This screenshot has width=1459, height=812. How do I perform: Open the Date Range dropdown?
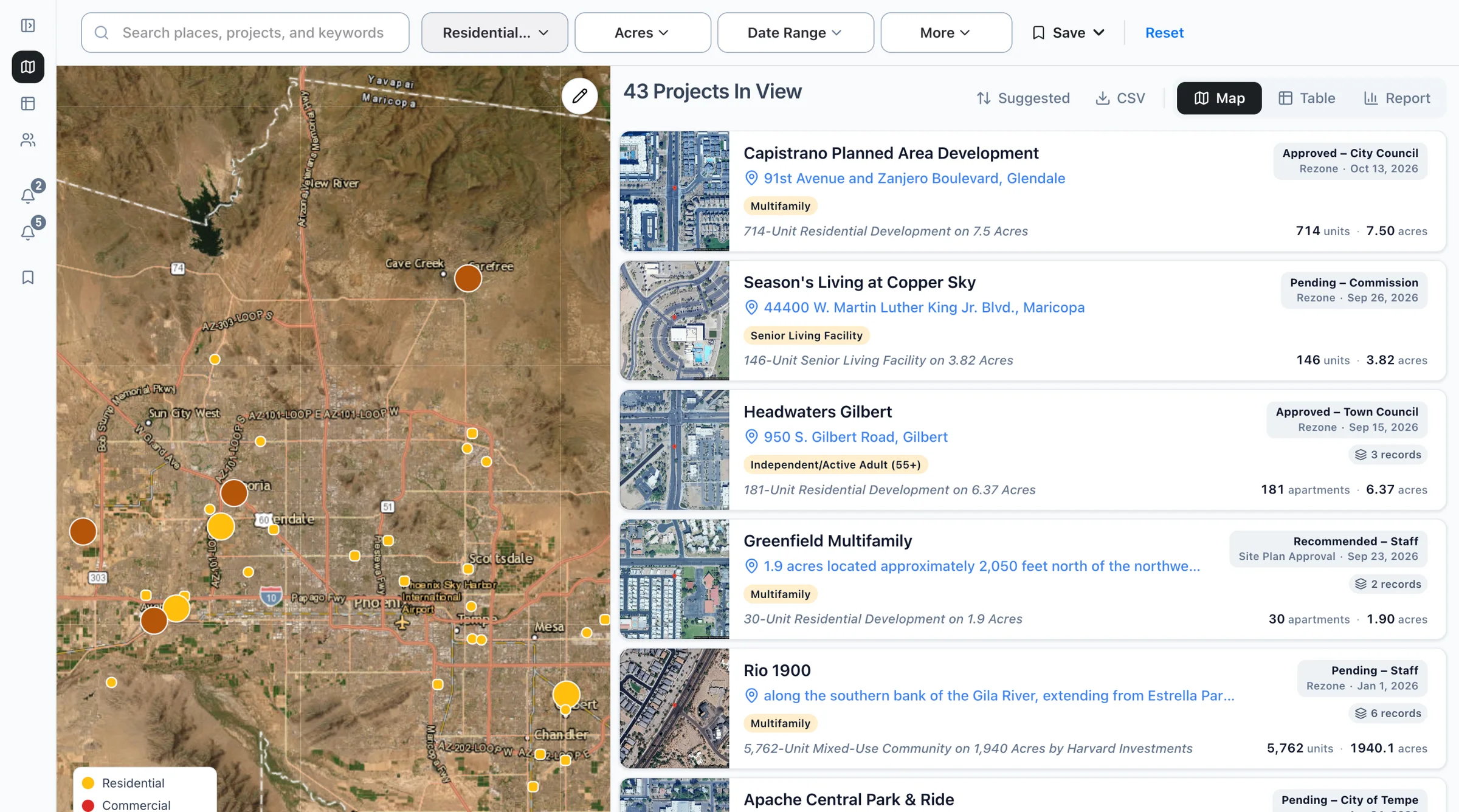click(x=795, y=33)
